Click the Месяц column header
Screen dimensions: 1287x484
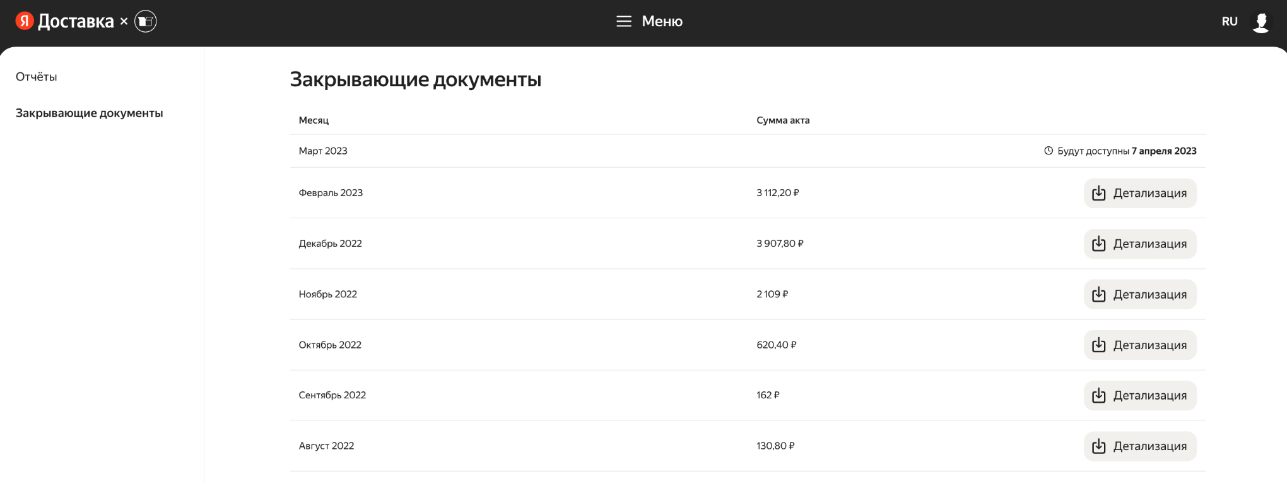pos(314,120)
